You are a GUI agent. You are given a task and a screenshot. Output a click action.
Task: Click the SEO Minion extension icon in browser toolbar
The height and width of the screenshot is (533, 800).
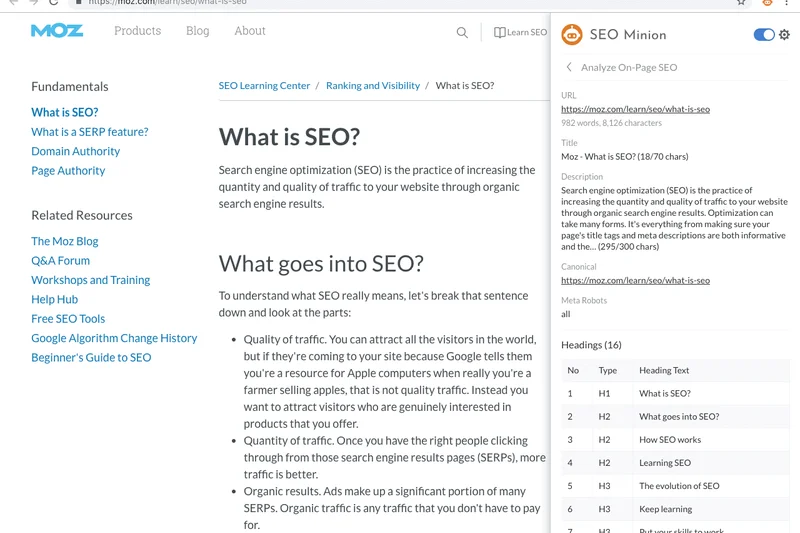(767, 3)
